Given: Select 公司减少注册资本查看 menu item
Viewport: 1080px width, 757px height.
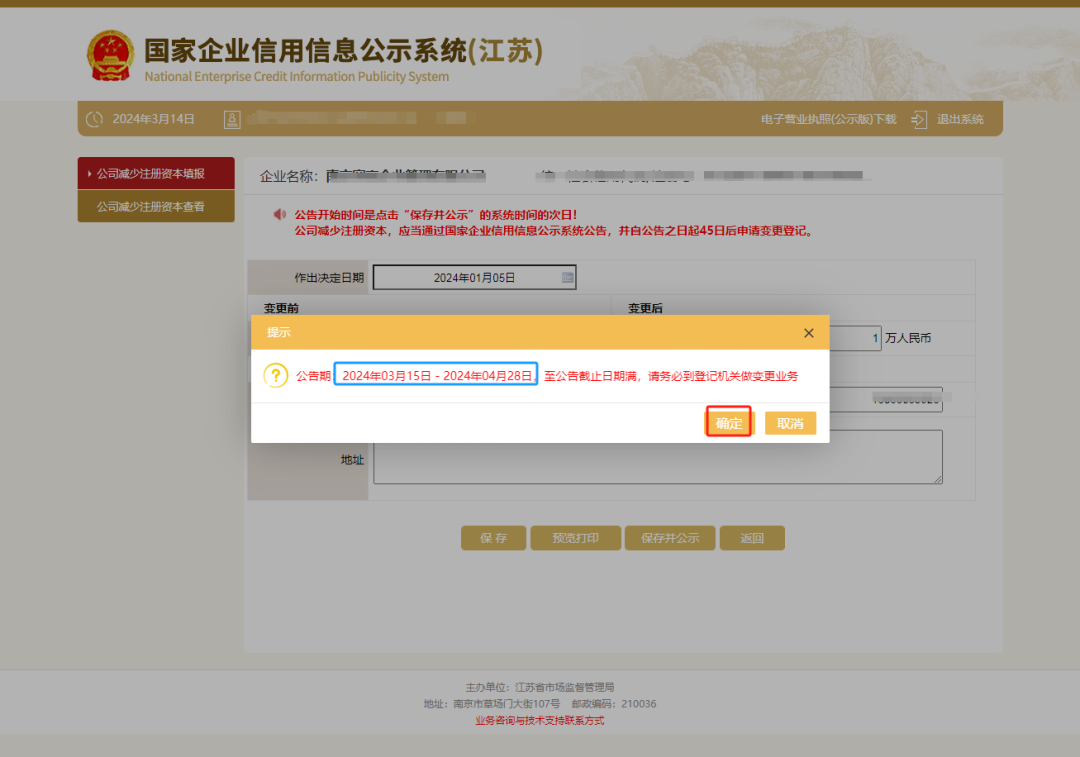Looking at the screenshot, I should coord(156,207).
